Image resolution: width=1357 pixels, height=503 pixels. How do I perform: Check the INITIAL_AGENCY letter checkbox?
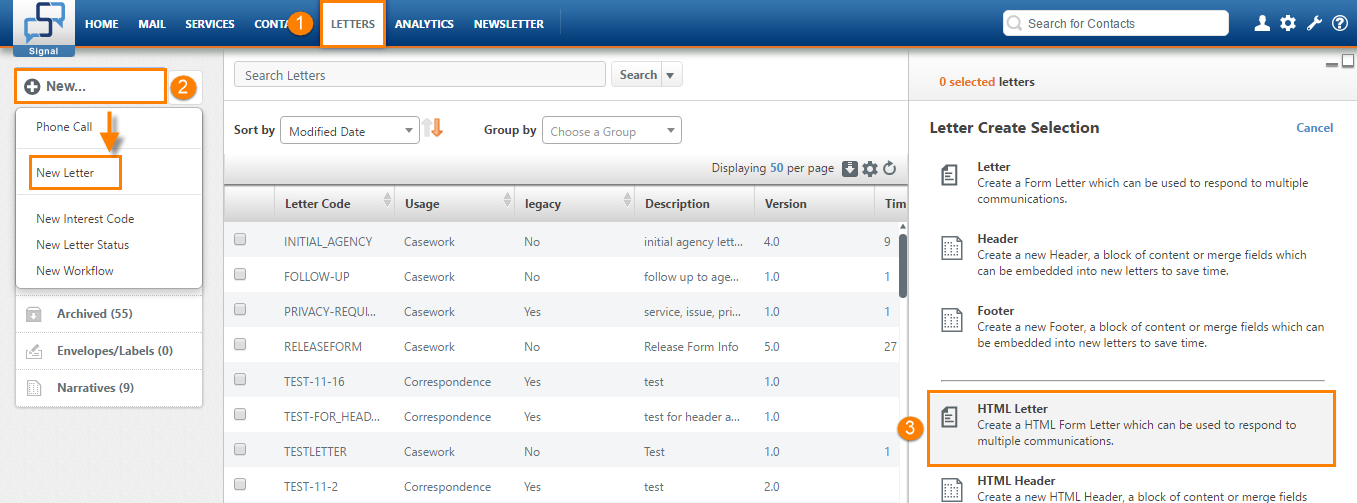click(x=240, y=240)
